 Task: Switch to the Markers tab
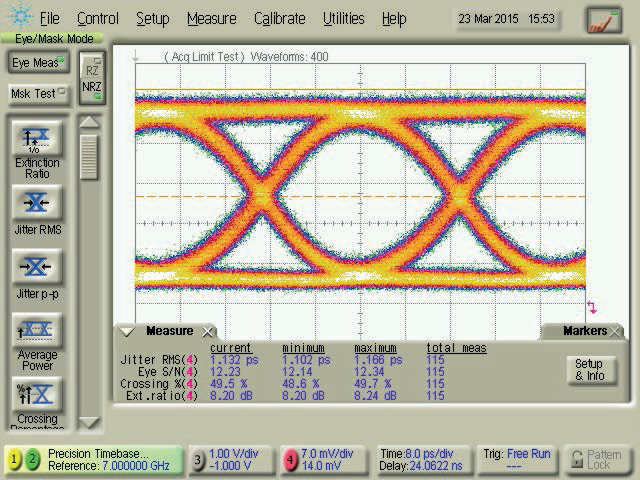(585, 331)
